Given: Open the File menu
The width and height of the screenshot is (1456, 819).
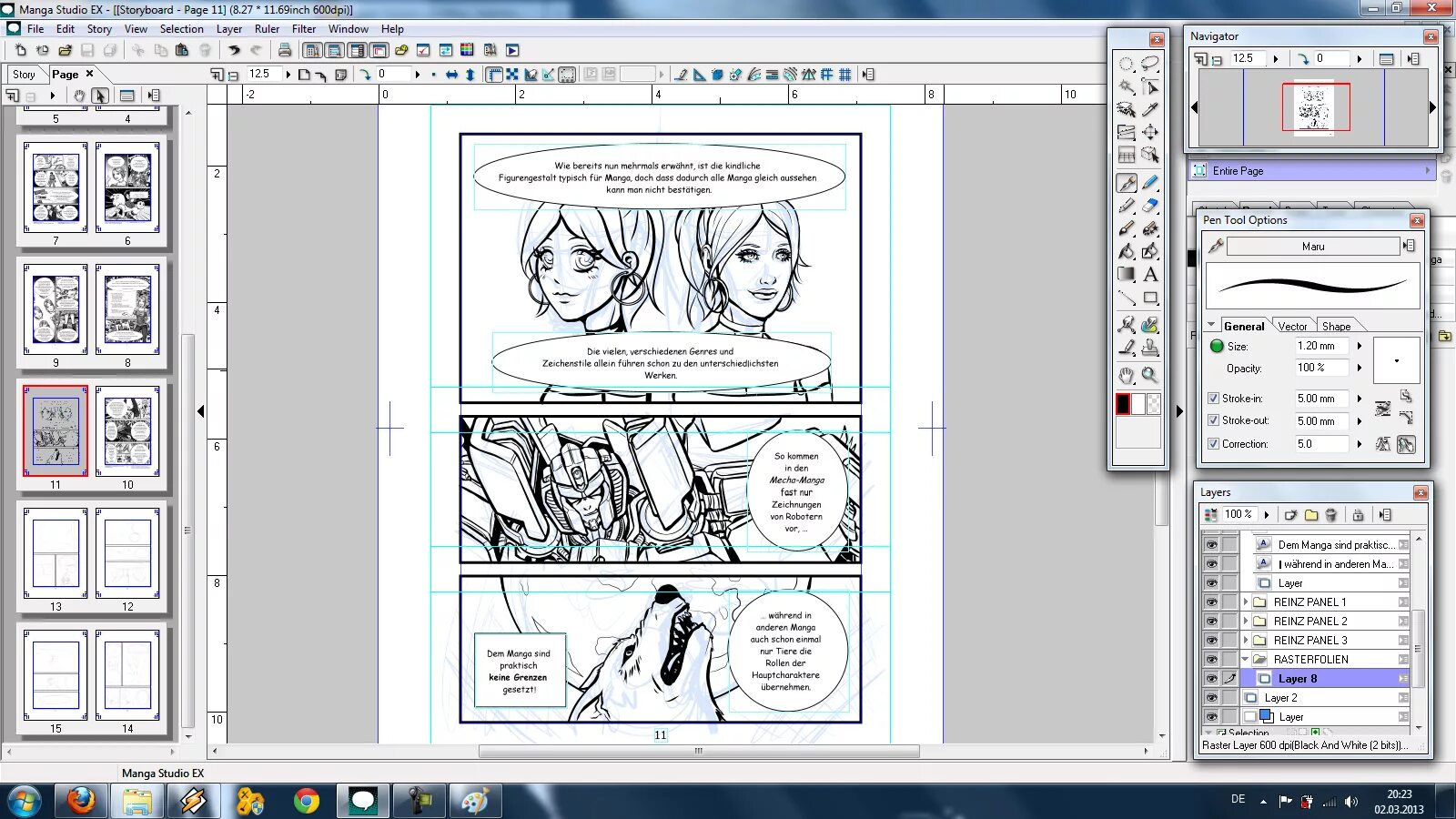Looking at the screenshot, I should [35, 29].
